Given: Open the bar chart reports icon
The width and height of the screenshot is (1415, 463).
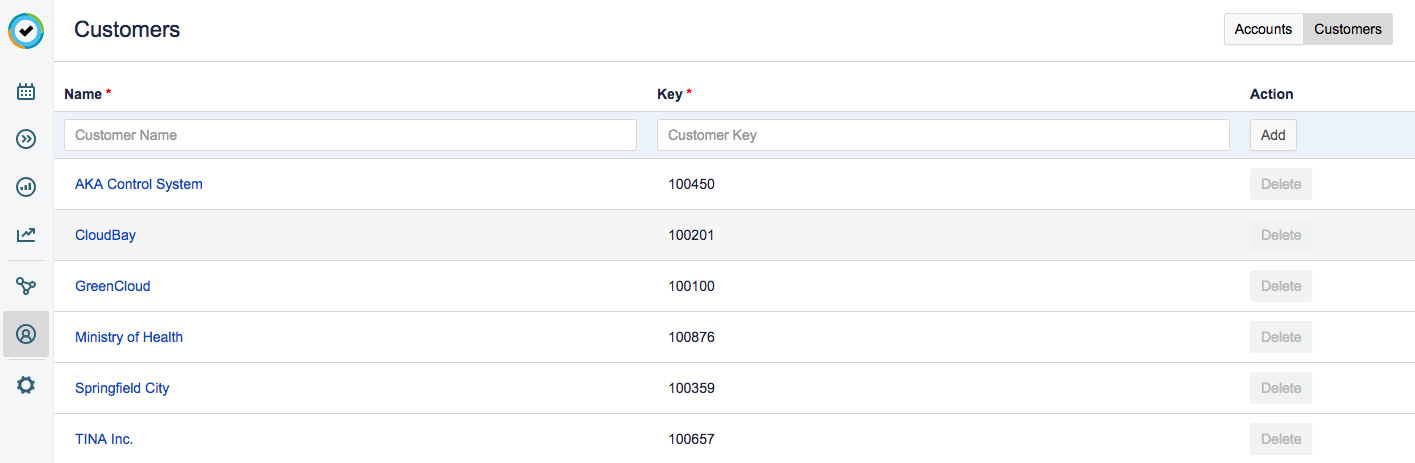Looking at the screenshot, I should tap(26, 187).
